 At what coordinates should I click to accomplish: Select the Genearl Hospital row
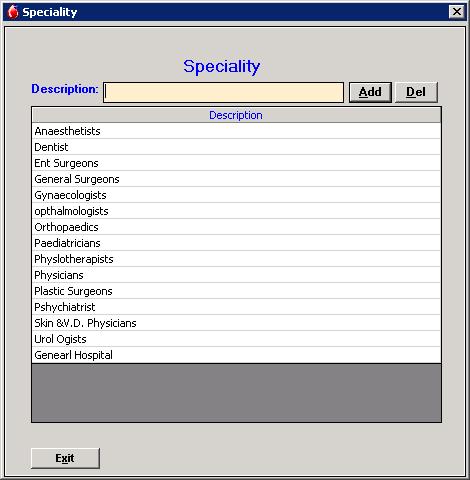click(236, 355)
